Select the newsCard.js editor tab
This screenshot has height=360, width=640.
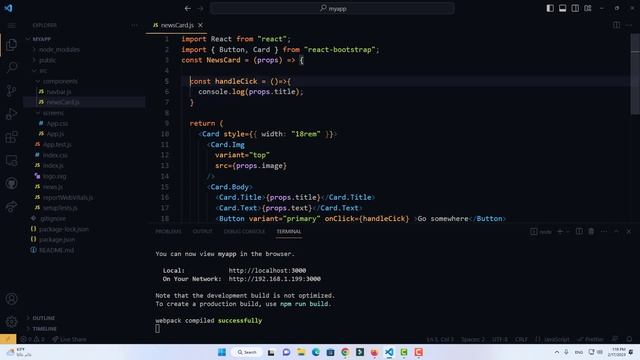click(x=177, y=25)
